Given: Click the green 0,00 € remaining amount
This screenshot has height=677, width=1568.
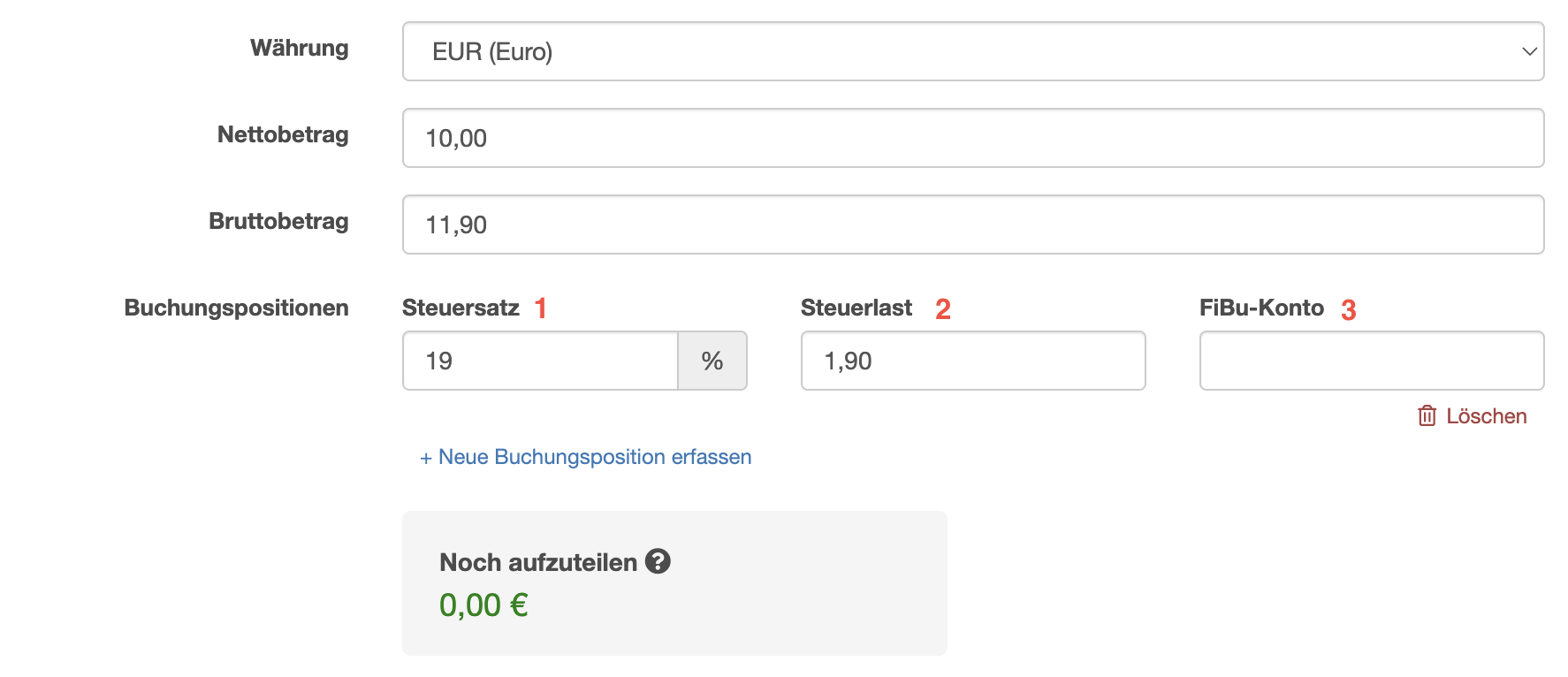Looking at the screenshot, I should [x=483, y=605].
